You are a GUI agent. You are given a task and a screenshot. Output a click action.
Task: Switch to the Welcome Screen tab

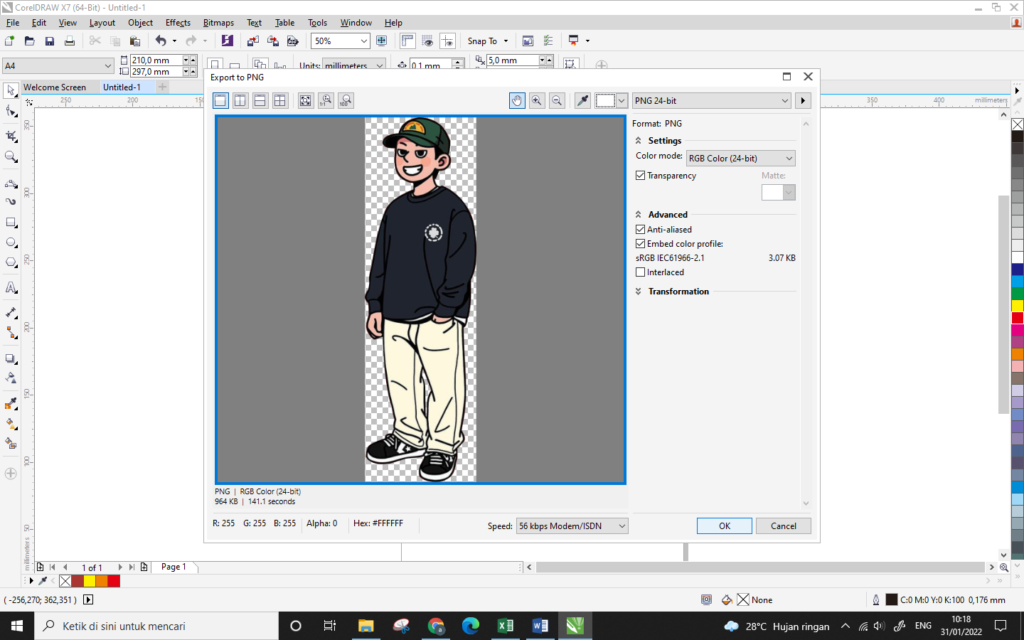pos(54,87)
